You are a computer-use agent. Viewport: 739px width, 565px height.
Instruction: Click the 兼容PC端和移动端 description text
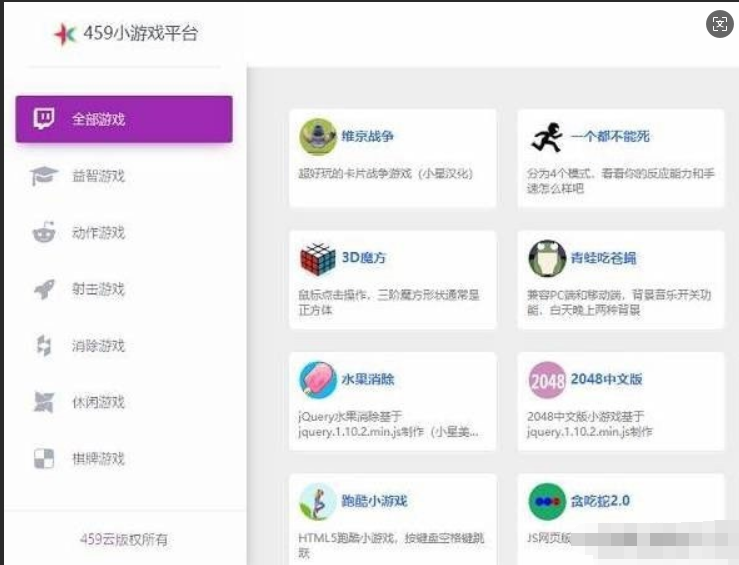619,303
